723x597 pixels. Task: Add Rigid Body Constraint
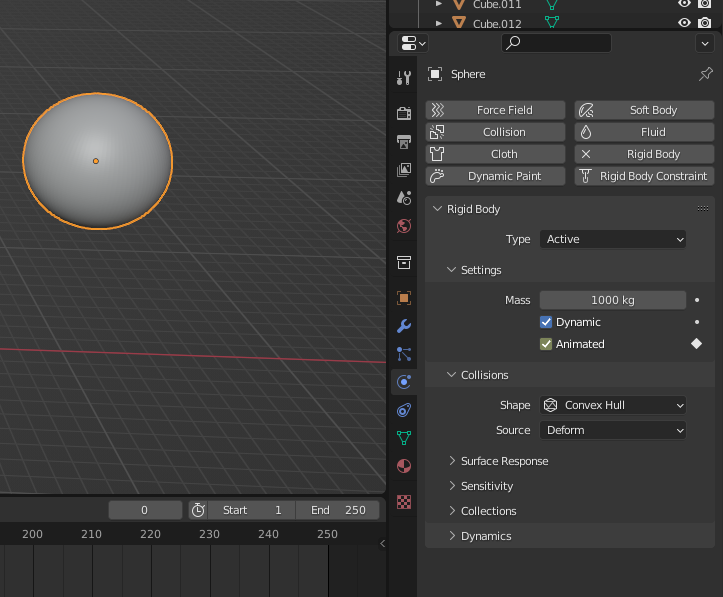click(644, 176)
